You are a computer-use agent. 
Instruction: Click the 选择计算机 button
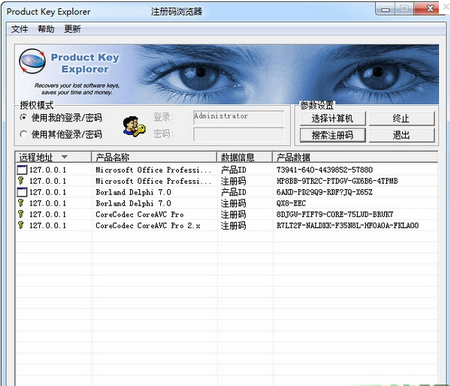pos(333,118)
